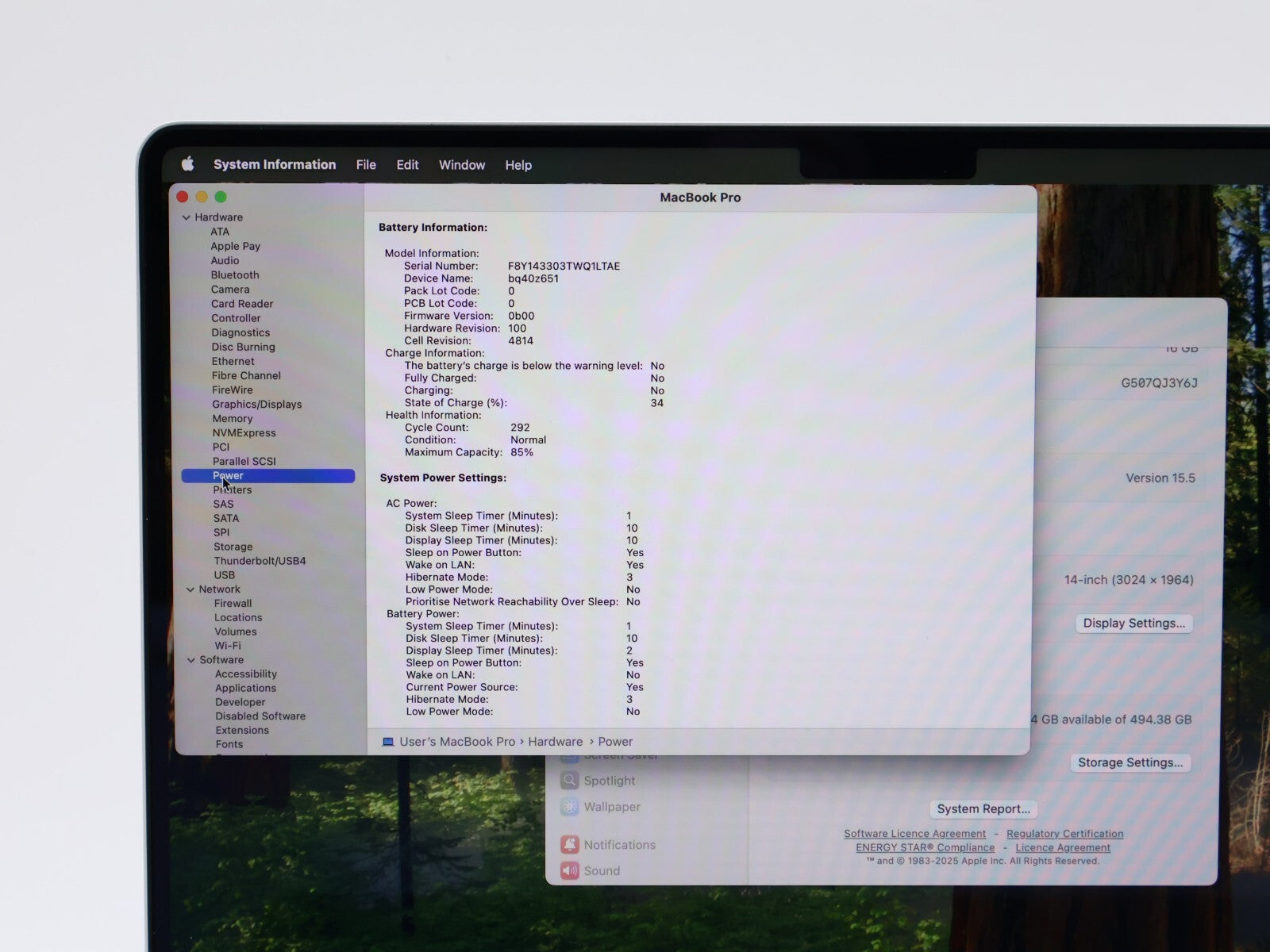Select Parallel SCSI in the sidebar
Image resolution: width=1270 pixels, height=952 pixels.
[244, 461]
